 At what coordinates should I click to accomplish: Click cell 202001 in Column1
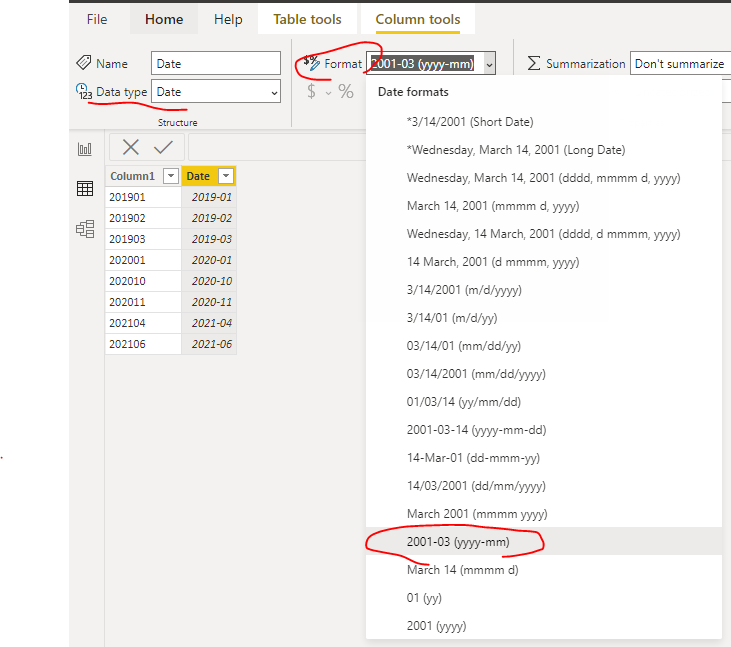click(x=143, y=260)
